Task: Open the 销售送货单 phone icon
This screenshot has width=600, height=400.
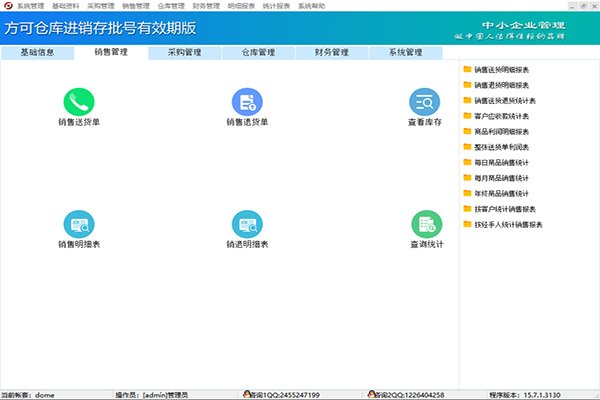Action: coord(79,102)
